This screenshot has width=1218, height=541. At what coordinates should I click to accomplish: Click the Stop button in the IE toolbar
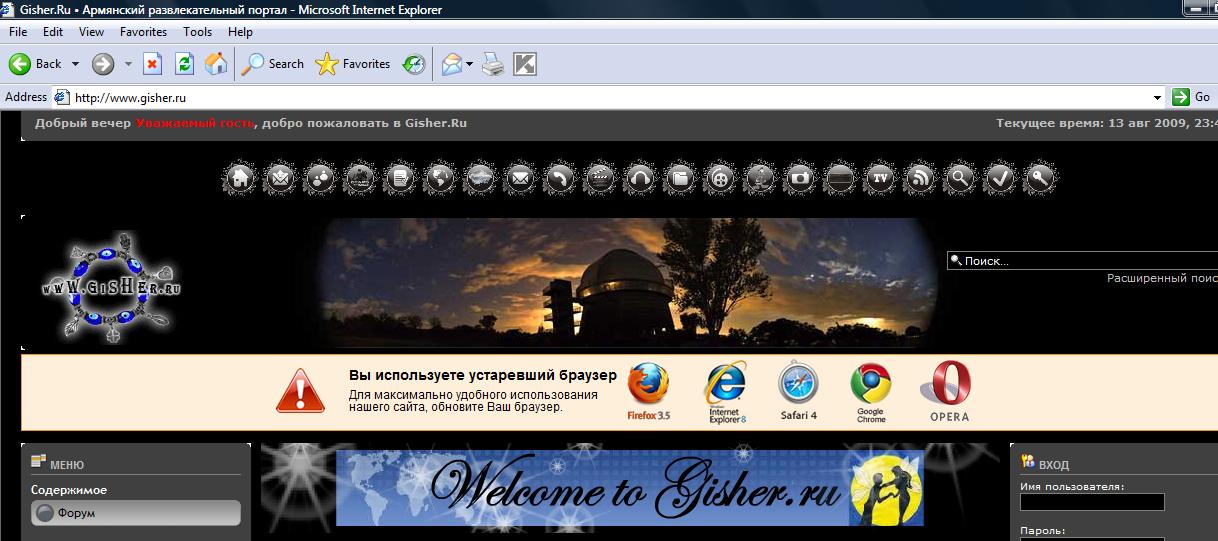point(152,64)
